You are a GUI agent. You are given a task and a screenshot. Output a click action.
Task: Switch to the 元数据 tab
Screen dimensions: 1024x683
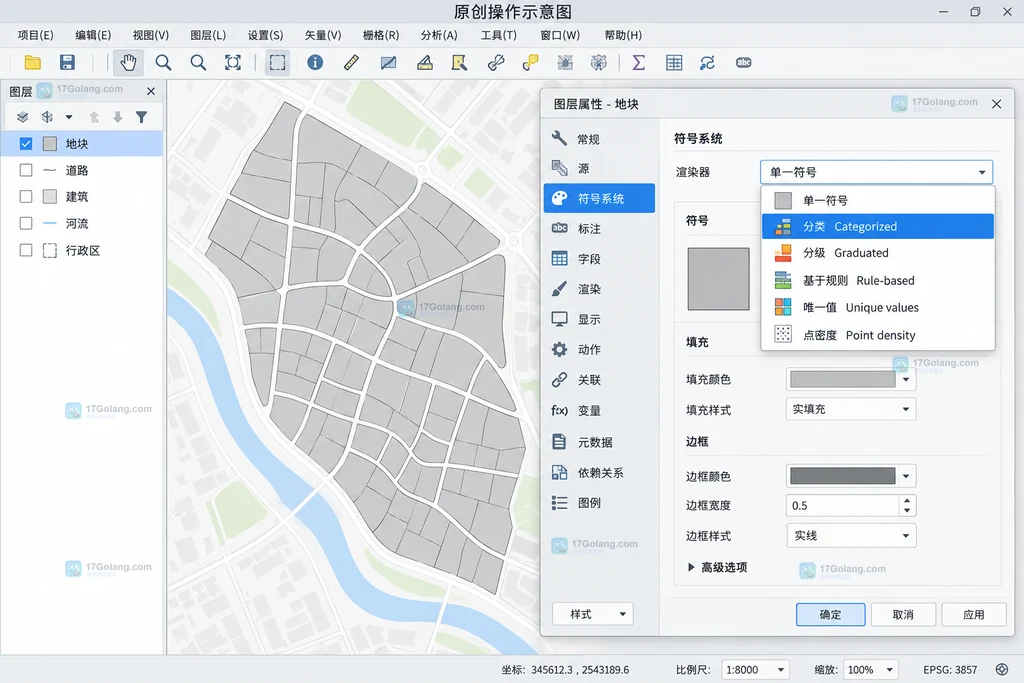tap(600, 442)
